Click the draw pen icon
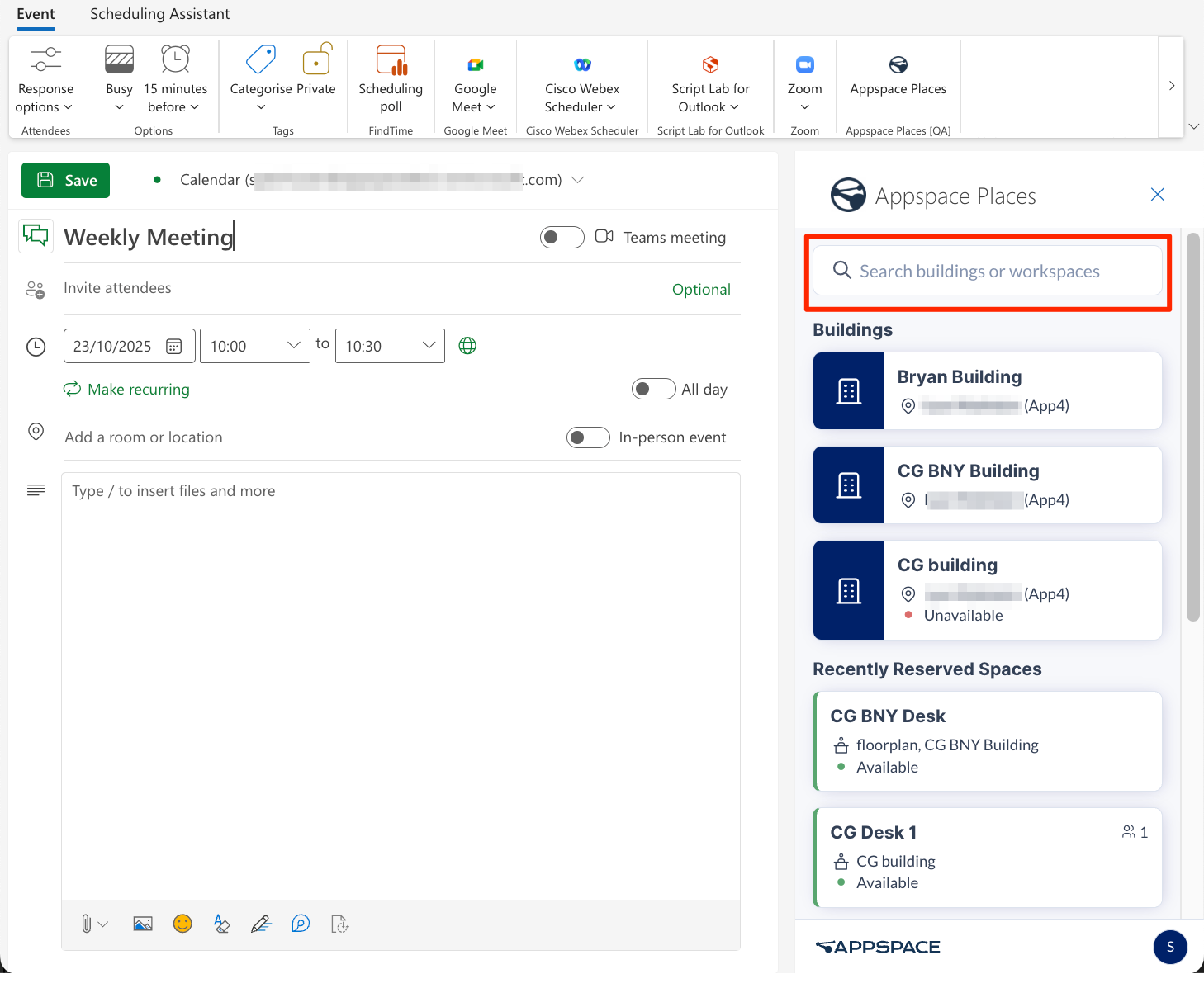This screenshot has height=1007, width=1204. (x=261, y=924)
